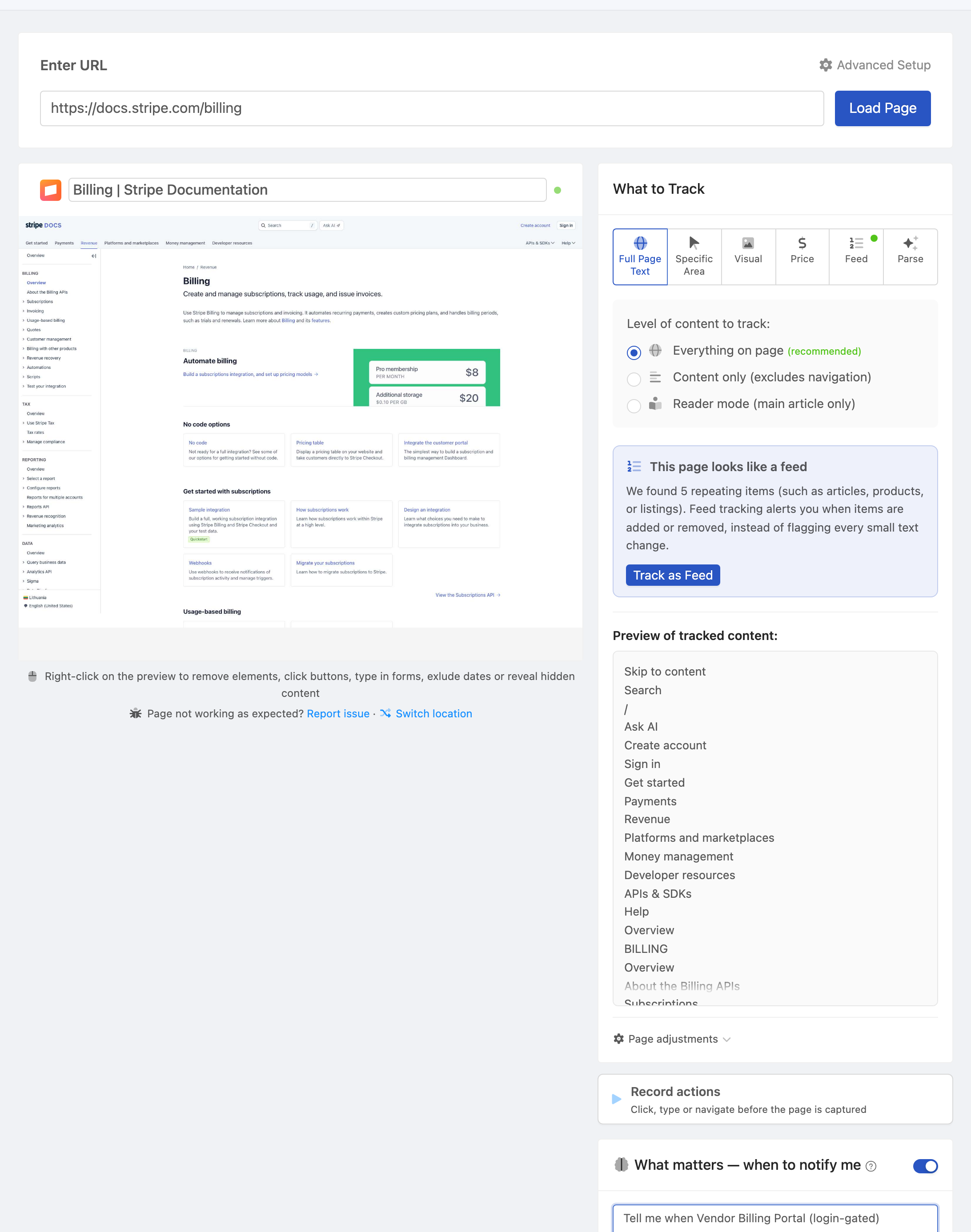Click the green status dot by page title

tap(557, 190)
